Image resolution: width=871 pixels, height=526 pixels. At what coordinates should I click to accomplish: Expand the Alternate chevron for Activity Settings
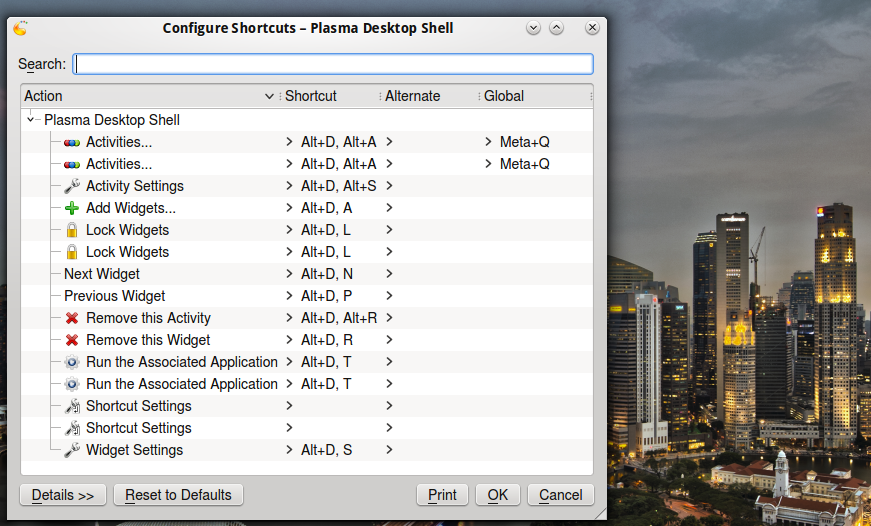point(389,186)
